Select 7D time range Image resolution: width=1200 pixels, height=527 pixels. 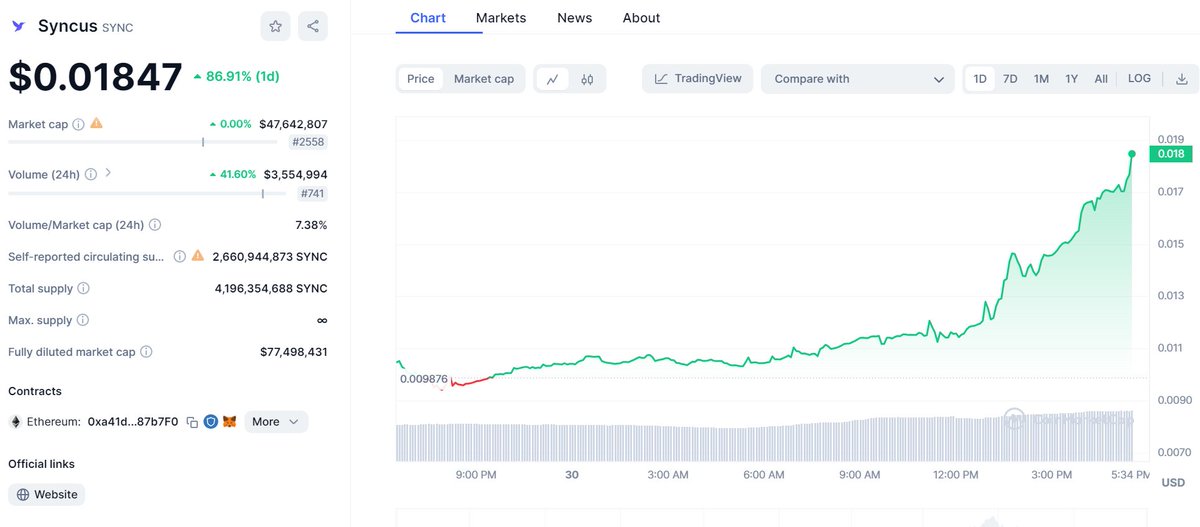click(x=1010, y=79)
